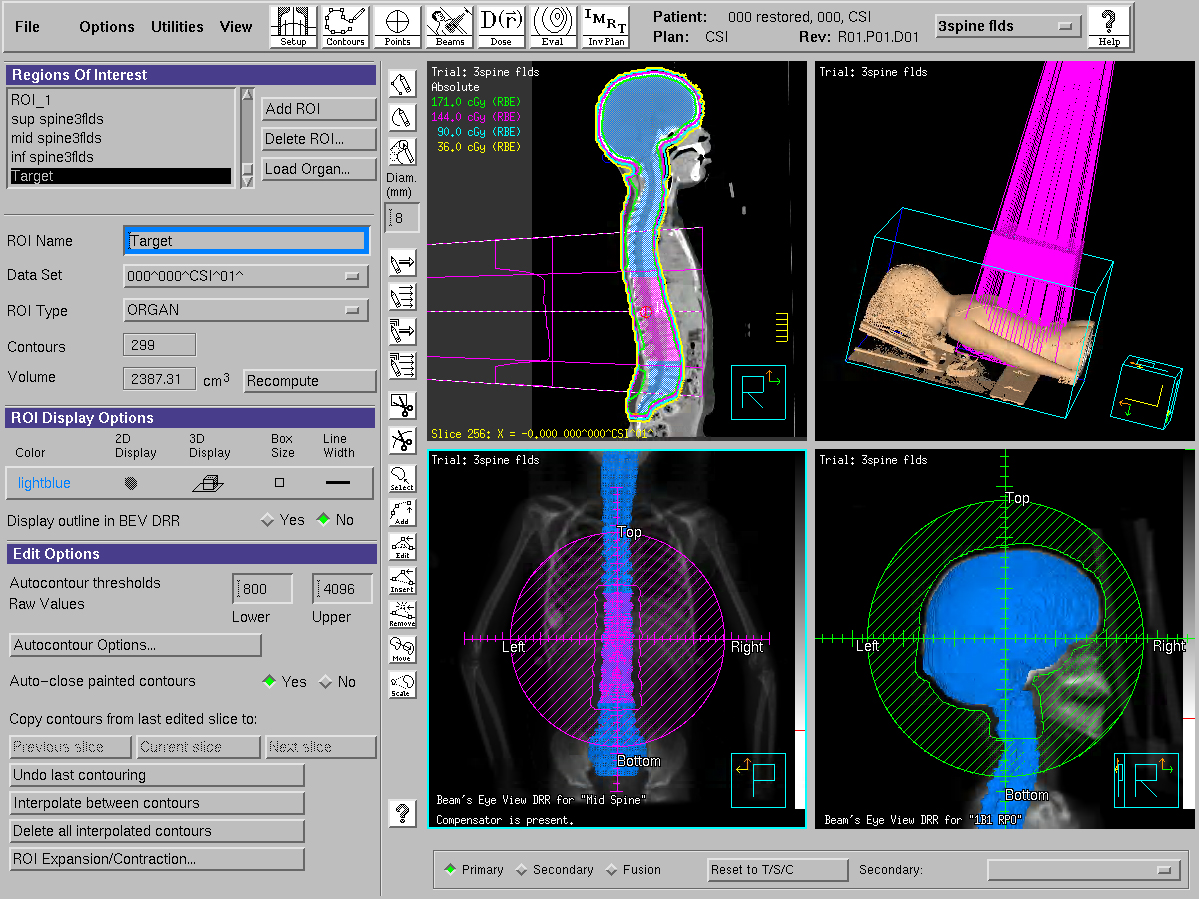1199x899 pixels.
Task: Select the freehand pencil contour tool
Action: click(x=402, y=118)
